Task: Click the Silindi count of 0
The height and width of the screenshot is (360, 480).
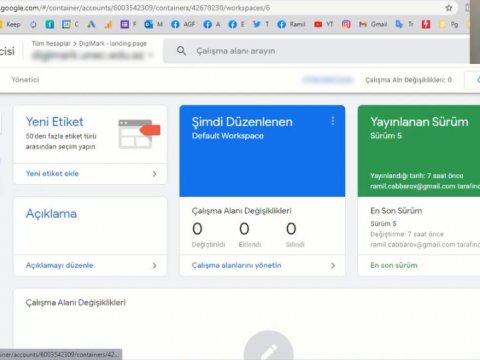Action: pyautogui.click(x=291, y=229)
